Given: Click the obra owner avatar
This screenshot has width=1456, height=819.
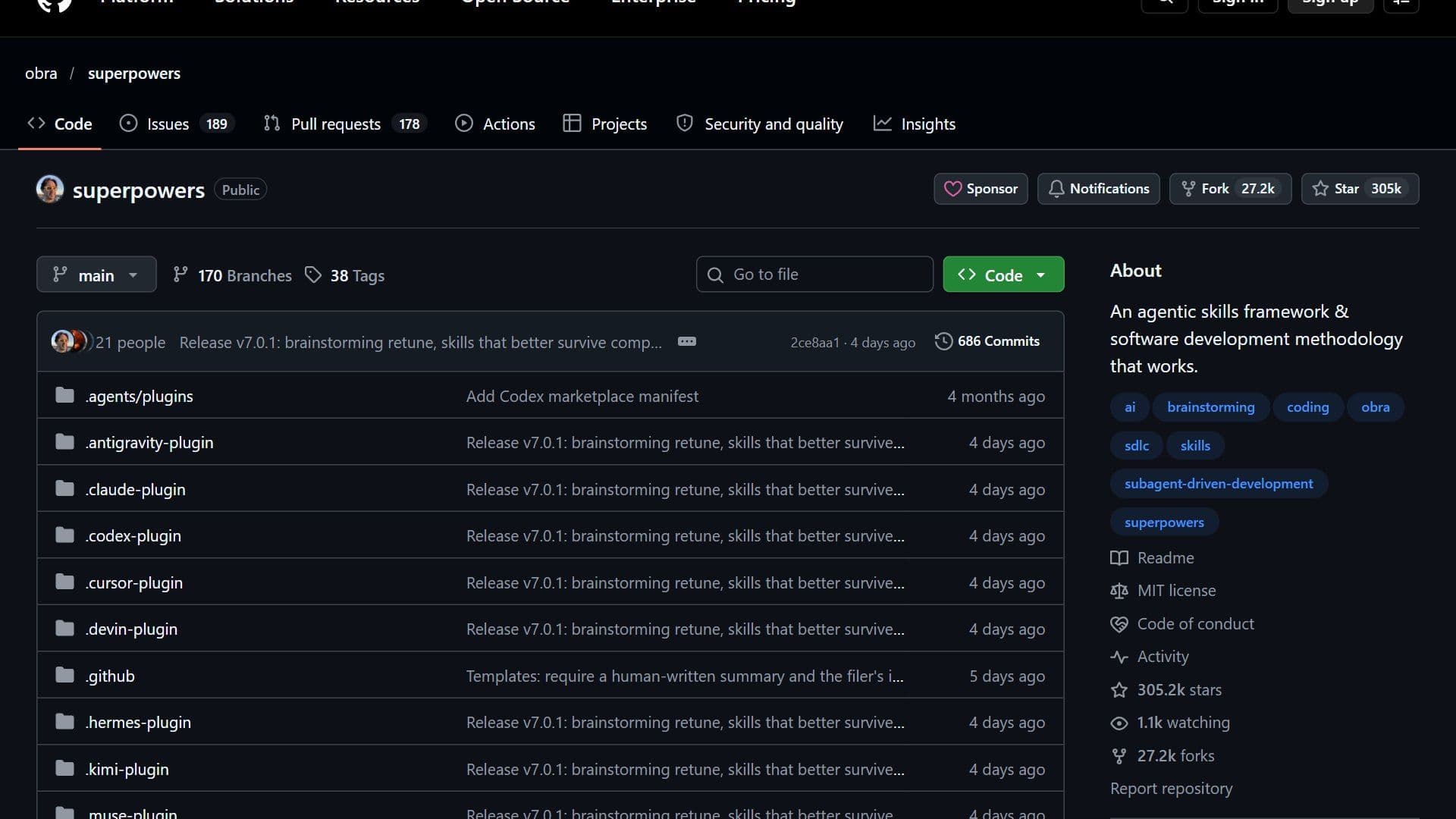Looking at the screenshot, I should pos(50,190).
